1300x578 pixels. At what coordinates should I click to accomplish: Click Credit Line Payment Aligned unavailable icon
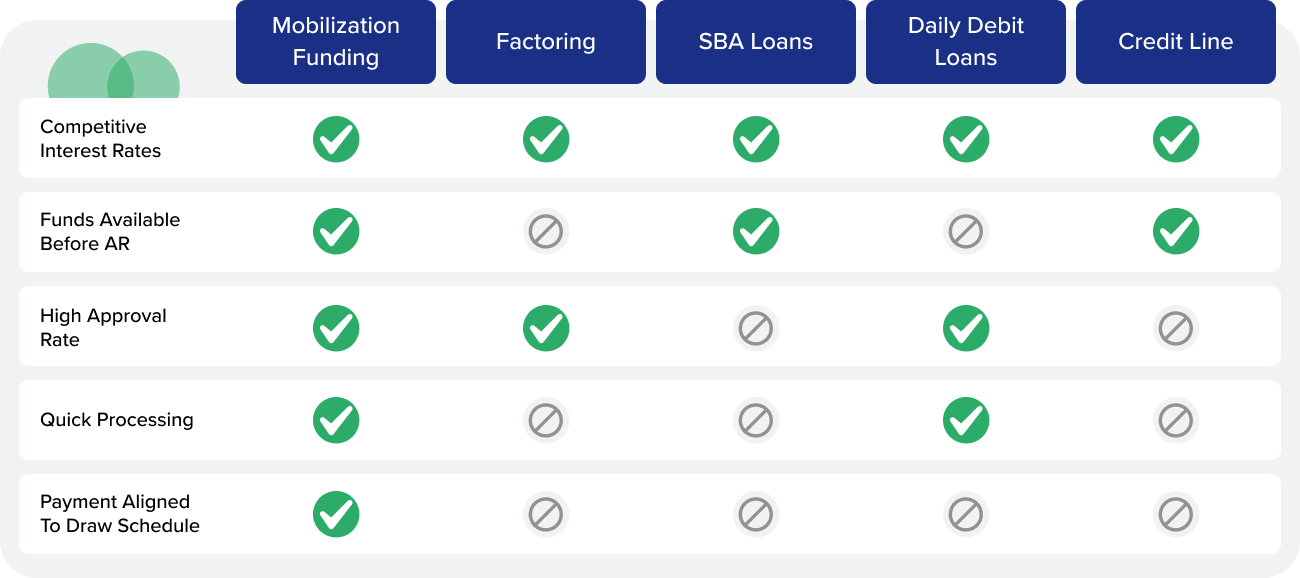coord(1176,514)
